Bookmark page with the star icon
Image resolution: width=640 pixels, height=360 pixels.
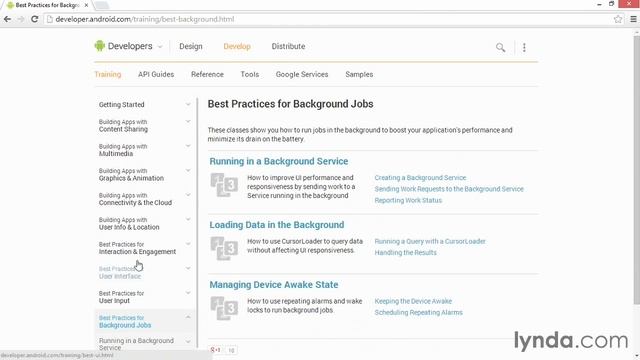click(x=618, y=19)
